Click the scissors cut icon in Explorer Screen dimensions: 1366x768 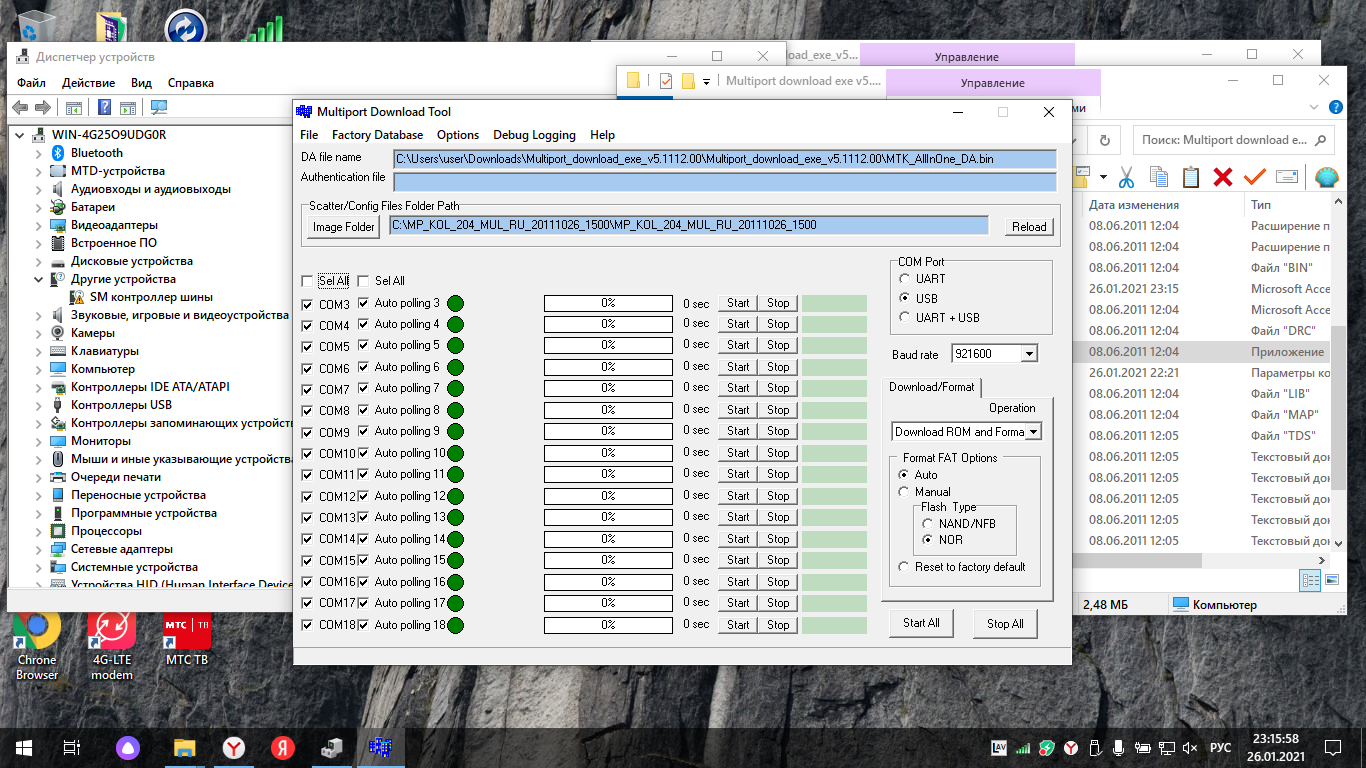[1126, 177]
